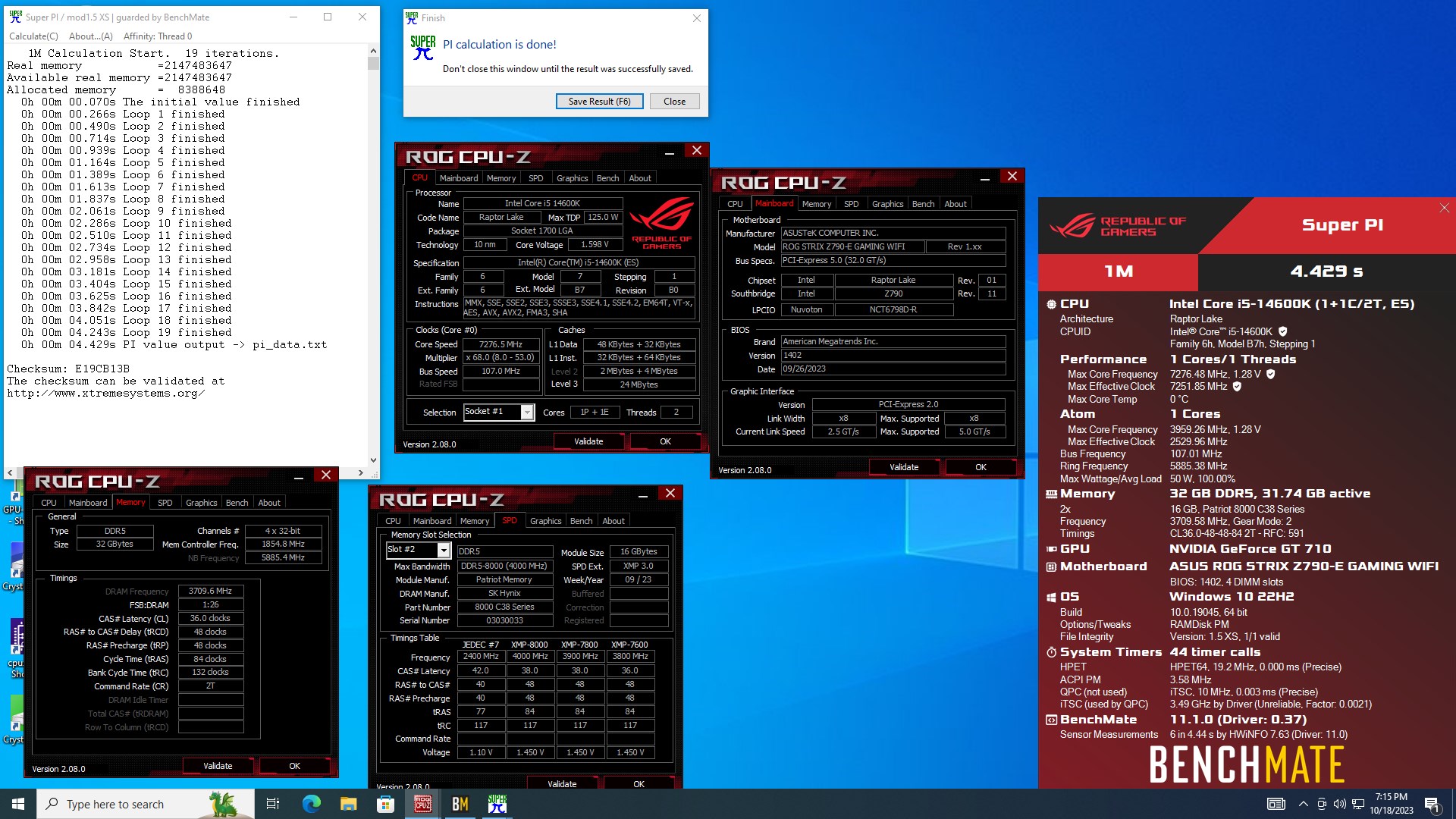This screenshot has height=819, width=1456.
Task: Click the taskbar search dragon illustration
Action: (x=223, y=804)
